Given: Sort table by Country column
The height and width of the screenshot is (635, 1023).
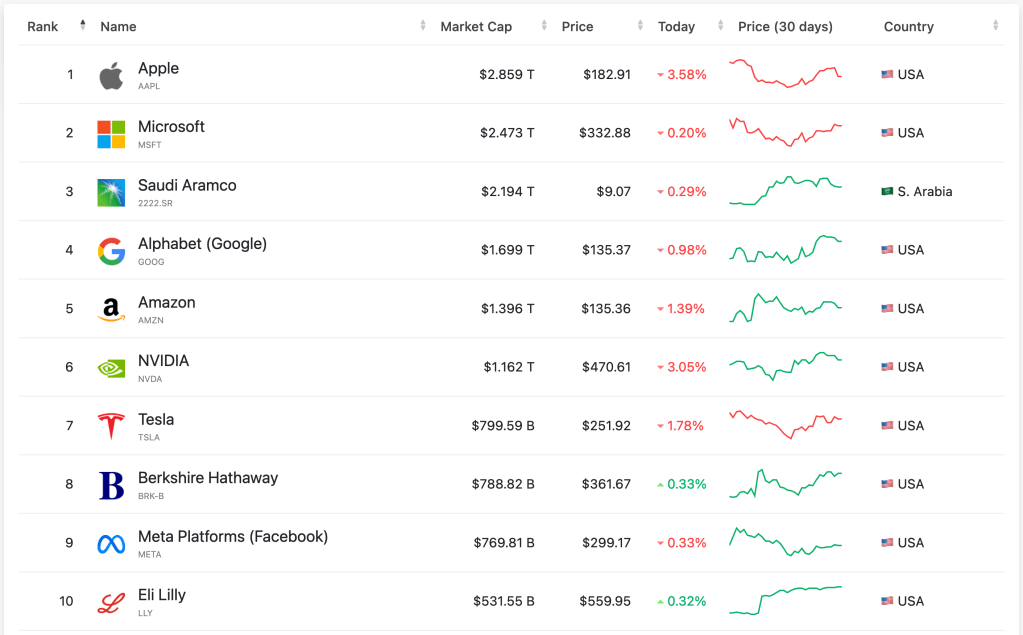Looking at the screenshot, I should click(x=908, y=27).
